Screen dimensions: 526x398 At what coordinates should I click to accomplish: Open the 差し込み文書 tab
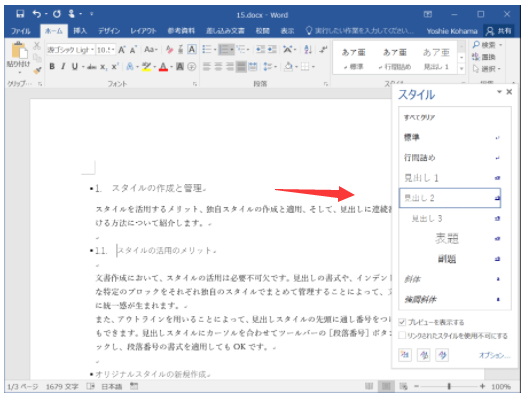pyautogui.click(x=225, y=31)
